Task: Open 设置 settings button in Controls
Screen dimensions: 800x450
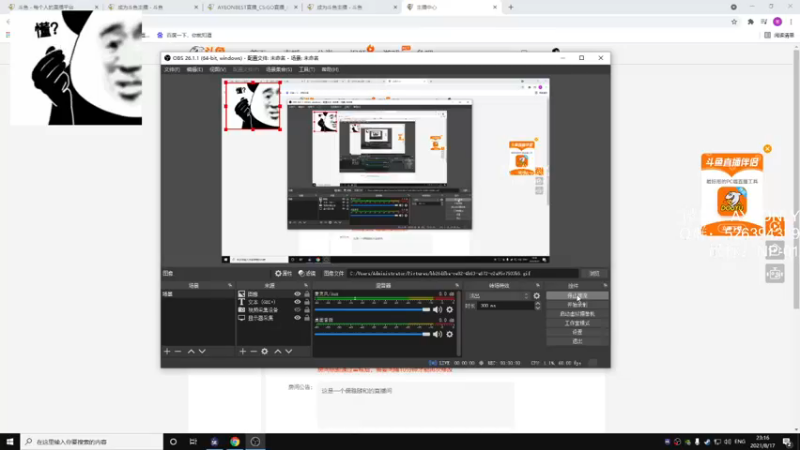Action: [577, 332]
